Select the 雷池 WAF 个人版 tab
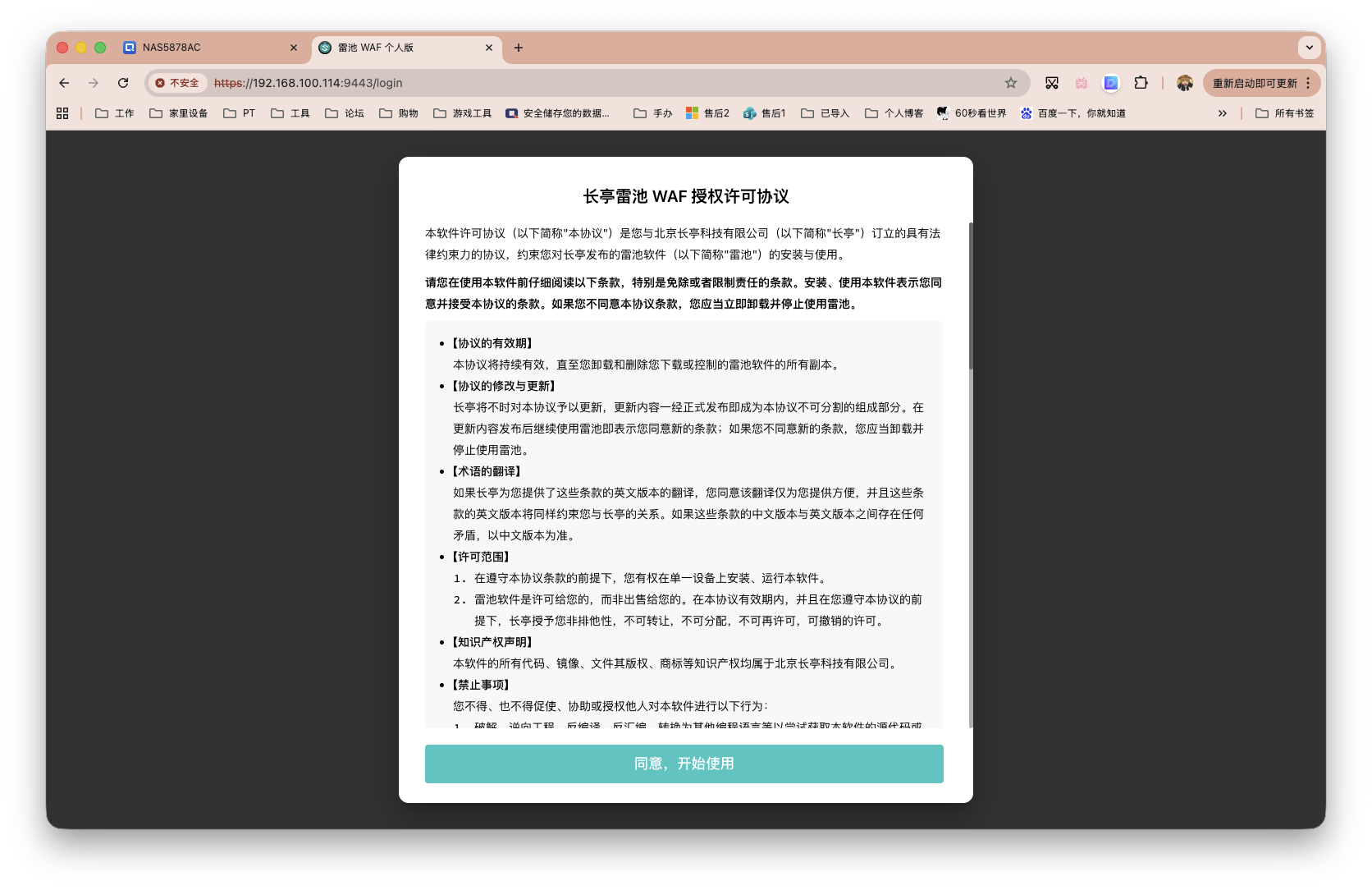1372x890 pixels. pos(394,48)
